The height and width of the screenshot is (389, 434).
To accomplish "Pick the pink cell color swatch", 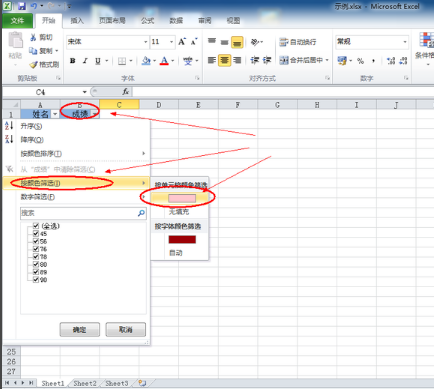I will click(x=182, y=198).
